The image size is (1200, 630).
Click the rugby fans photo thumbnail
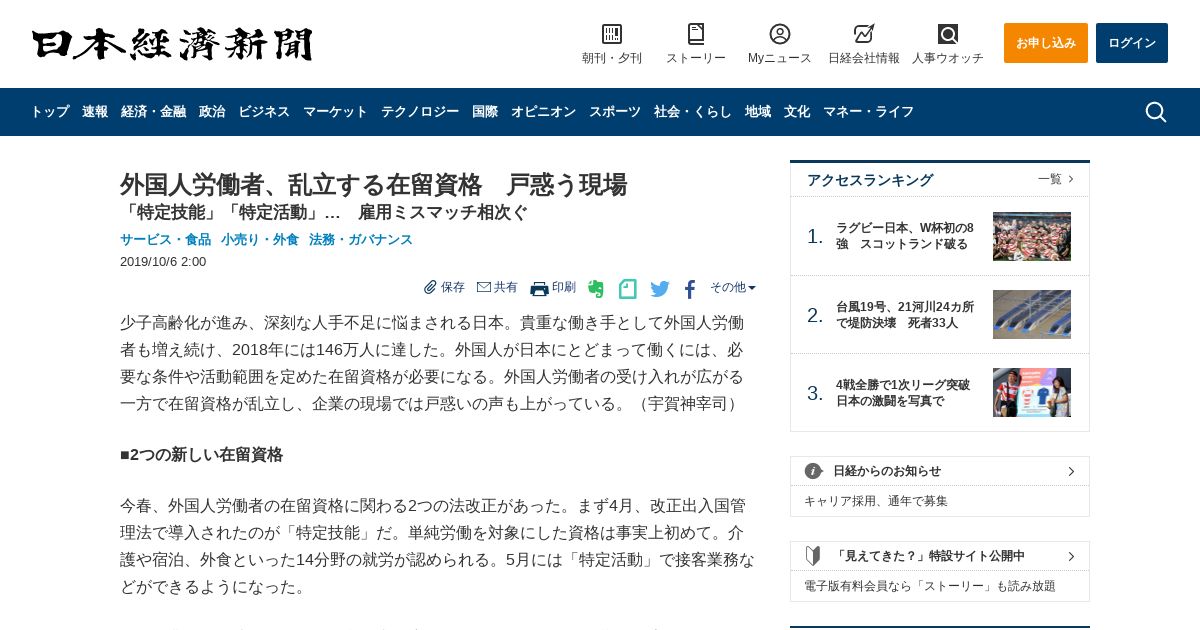coord(1032,393)
